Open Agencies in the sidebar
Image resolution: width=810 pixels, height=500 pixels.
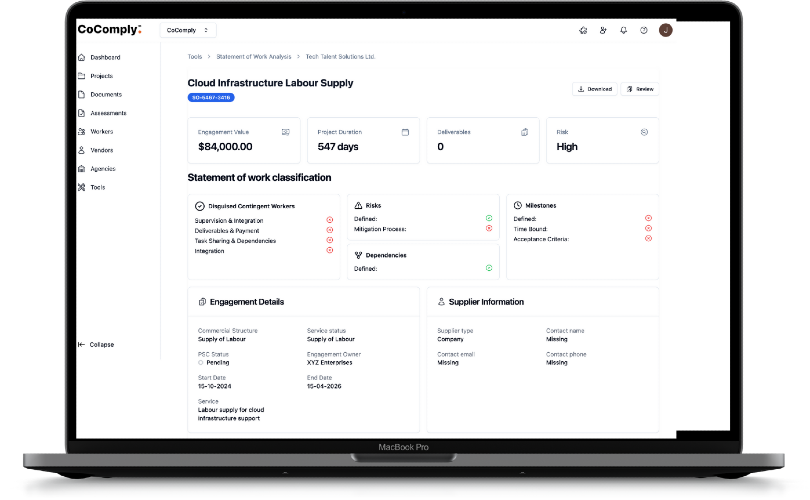97,169
